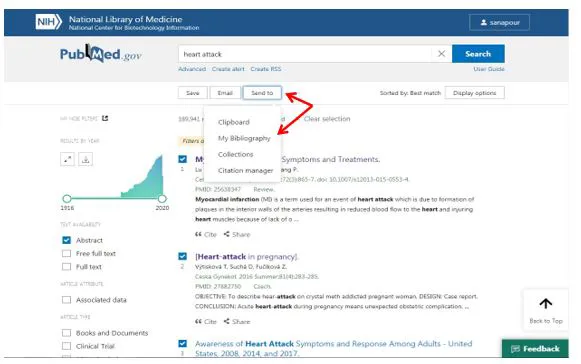Enable the Full text filter
The height and width of the screenshot is (364, 581).
[x=66, y=267]
